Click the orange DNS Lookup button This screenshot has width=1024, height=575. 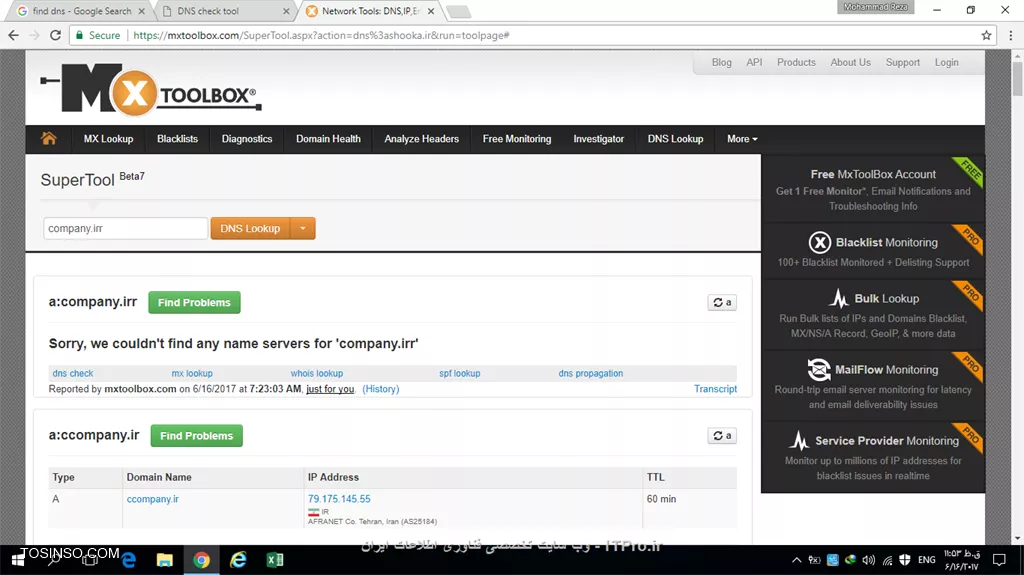pyautogui.click(x=250, y=228)
